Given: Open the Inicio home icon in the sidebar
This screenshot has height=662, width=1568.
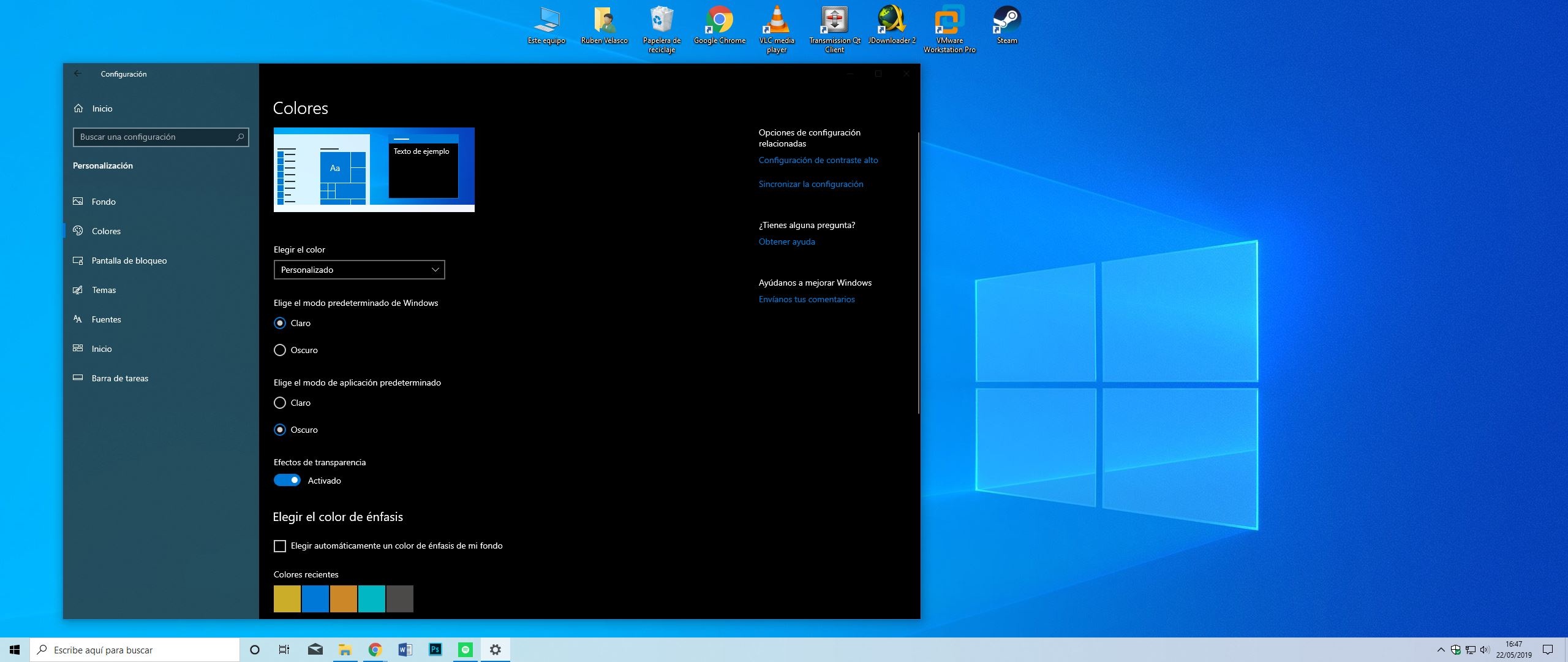Looking at the screenshot, I should pyautogui.click(x=78, y=108).
